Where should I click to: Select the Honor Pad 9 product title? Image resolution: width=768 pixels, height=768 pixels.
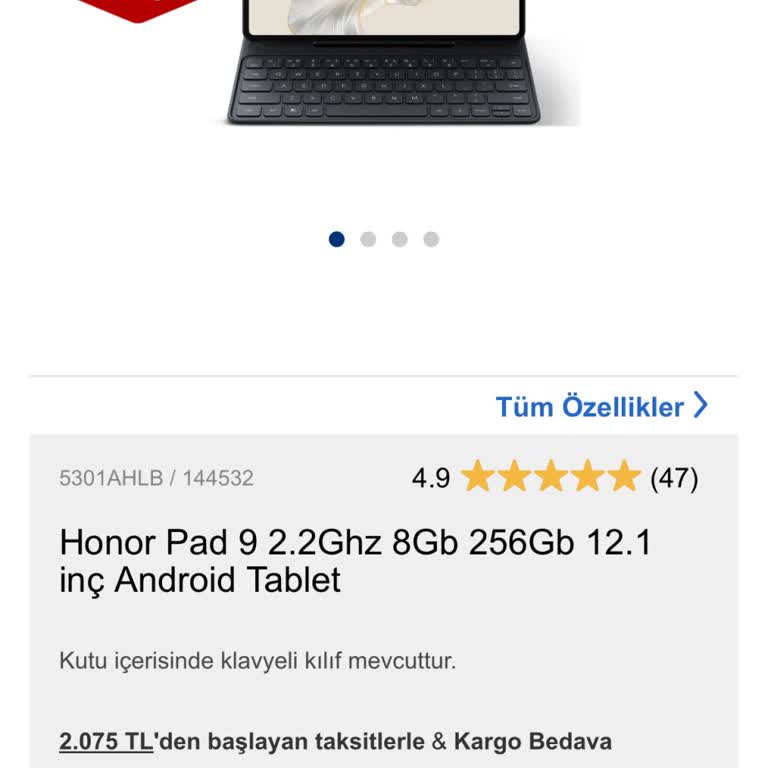(355, 561)
